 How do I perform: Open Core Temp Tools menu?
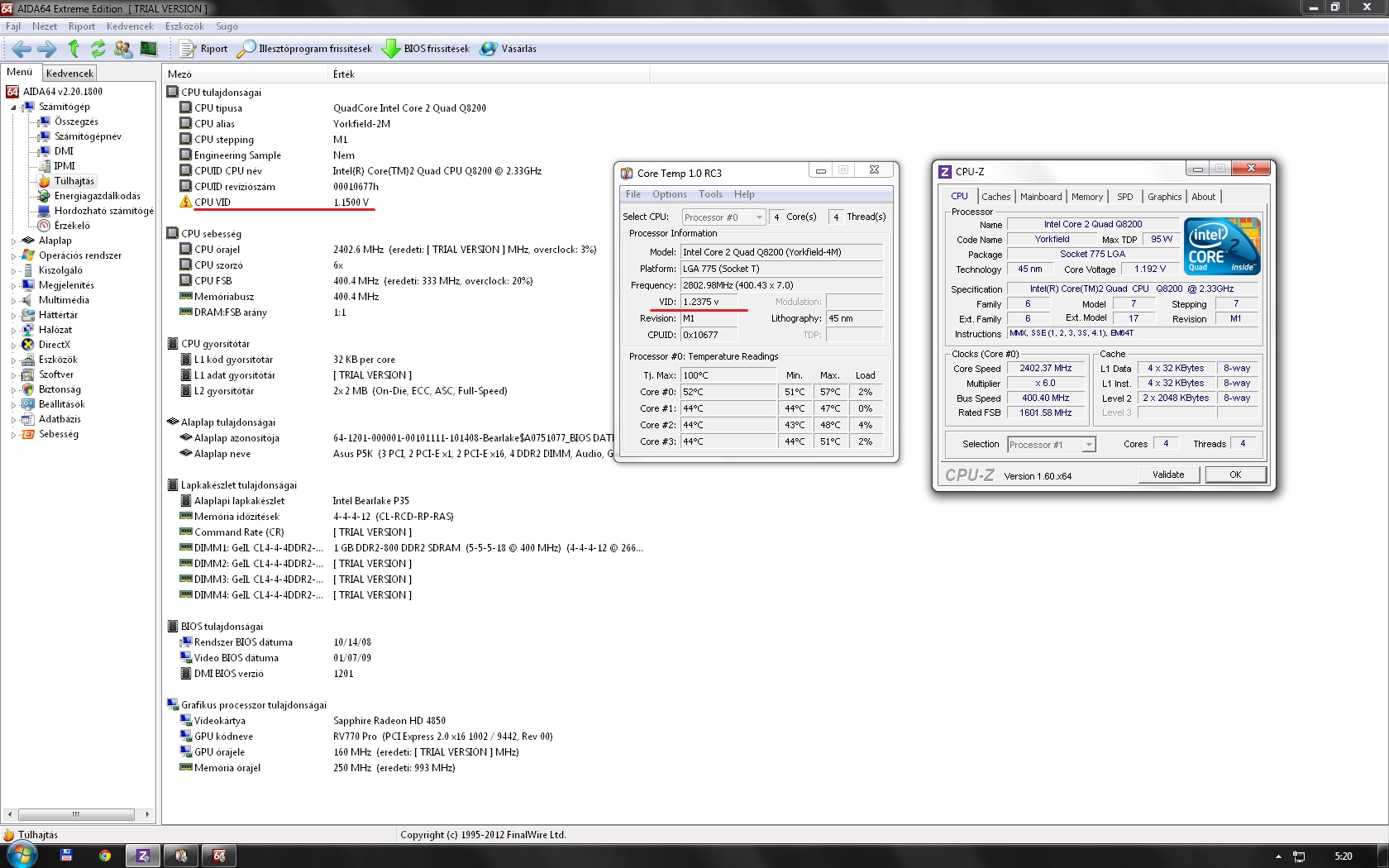[710, 194]
